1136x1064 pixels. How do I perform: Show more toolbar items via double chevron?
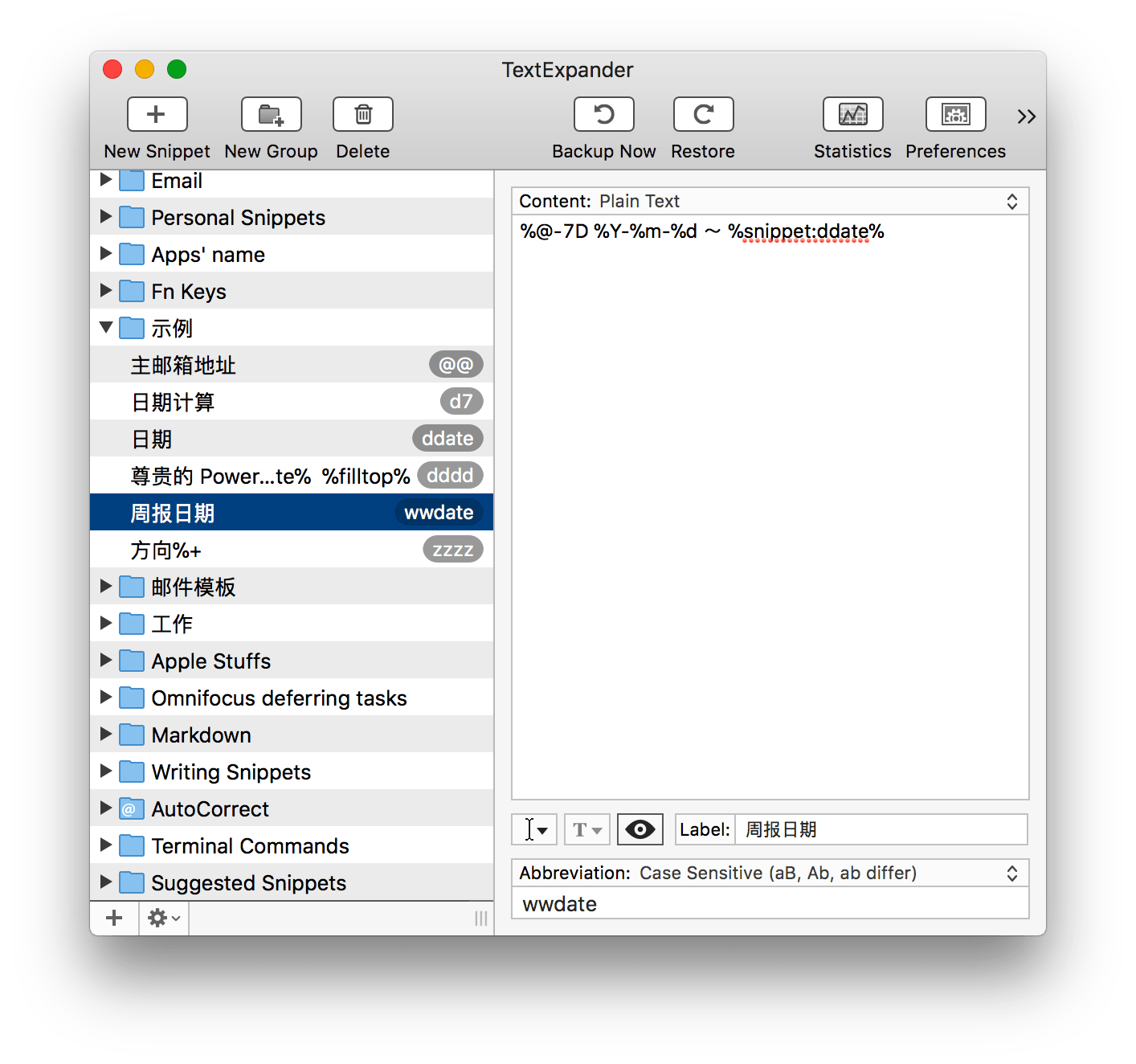pyautogui.click(x=1026, y=117)
